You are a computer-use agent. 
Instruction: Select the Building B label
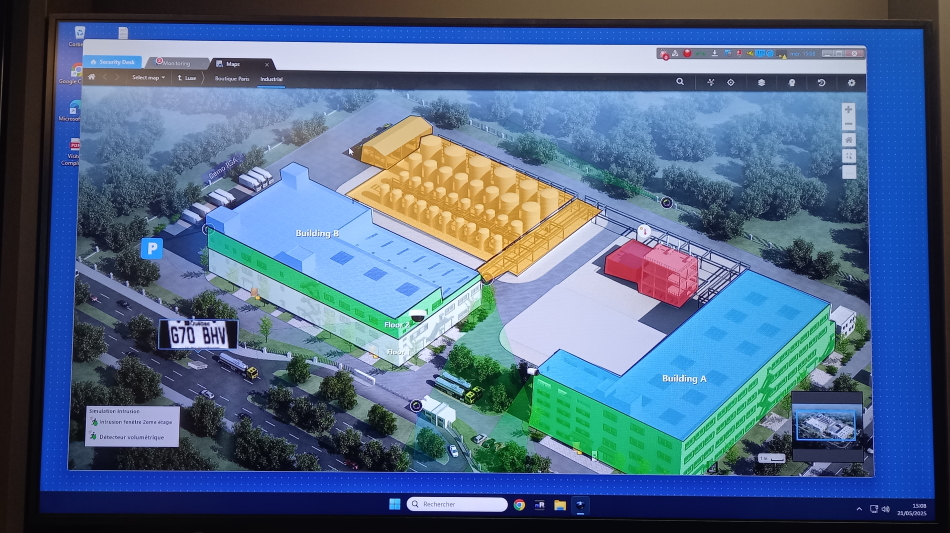coord(317,233)
